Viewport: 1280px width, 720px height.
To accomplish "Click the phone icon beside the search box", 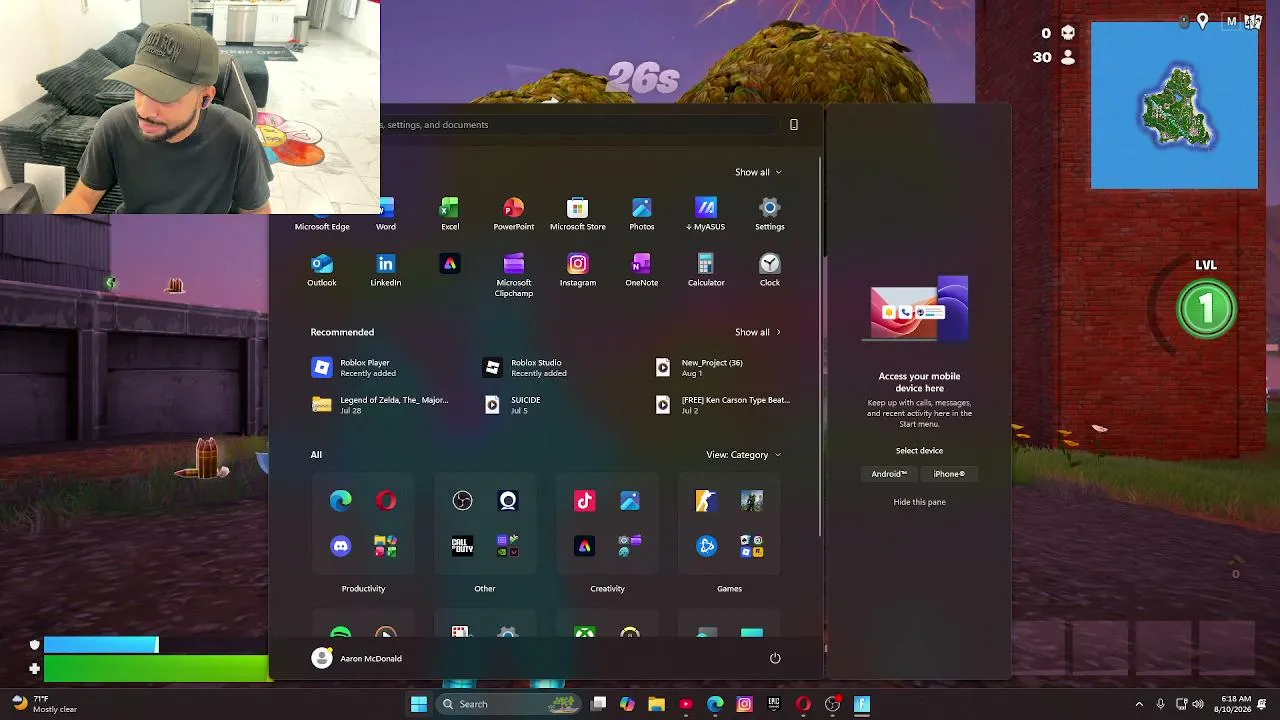I will click(x=794, y=125).
